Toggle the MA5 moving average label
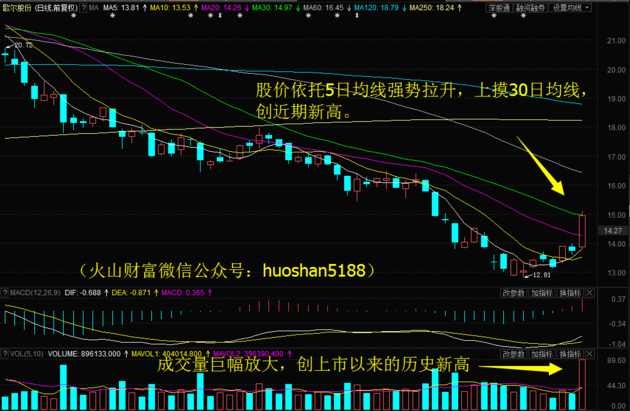630x411 pixels. tap(120, 7)
